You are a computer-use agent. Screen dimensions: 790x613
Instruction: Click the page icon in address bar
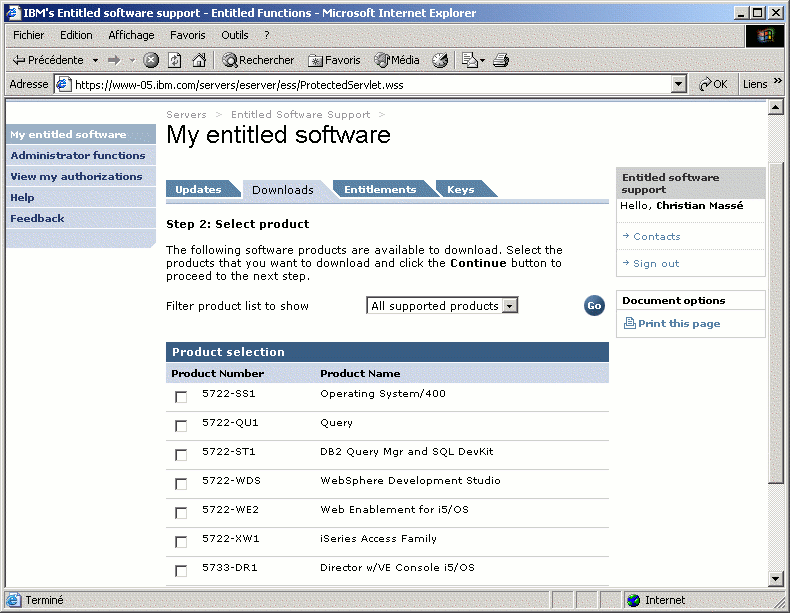coord(63,84)
